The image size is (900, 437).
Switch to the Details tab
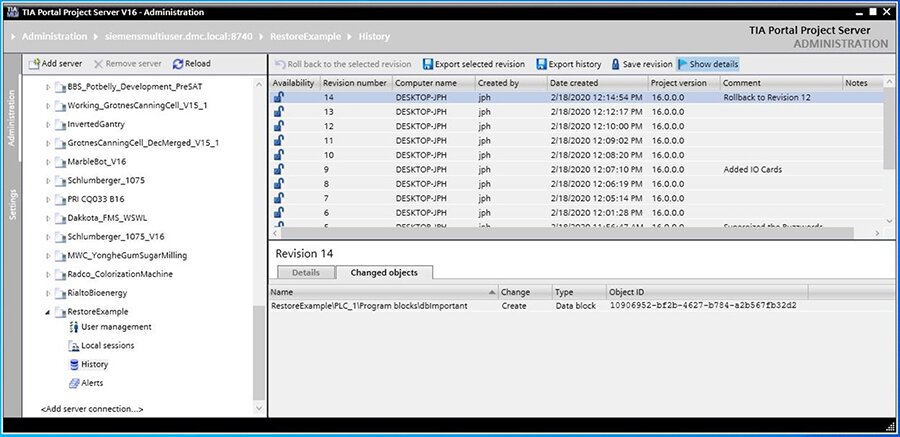pos(305,273)
